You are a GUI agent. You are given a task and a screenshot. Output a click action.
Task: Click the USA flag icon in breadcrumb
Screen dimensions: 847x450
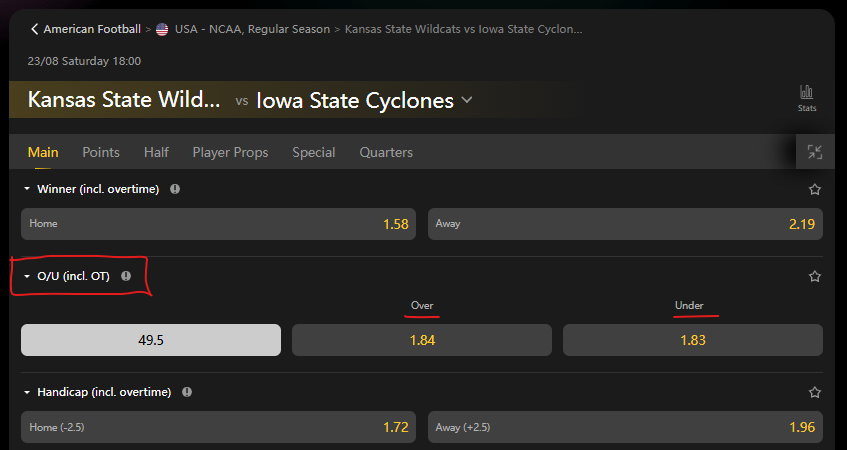pos(162,30)
